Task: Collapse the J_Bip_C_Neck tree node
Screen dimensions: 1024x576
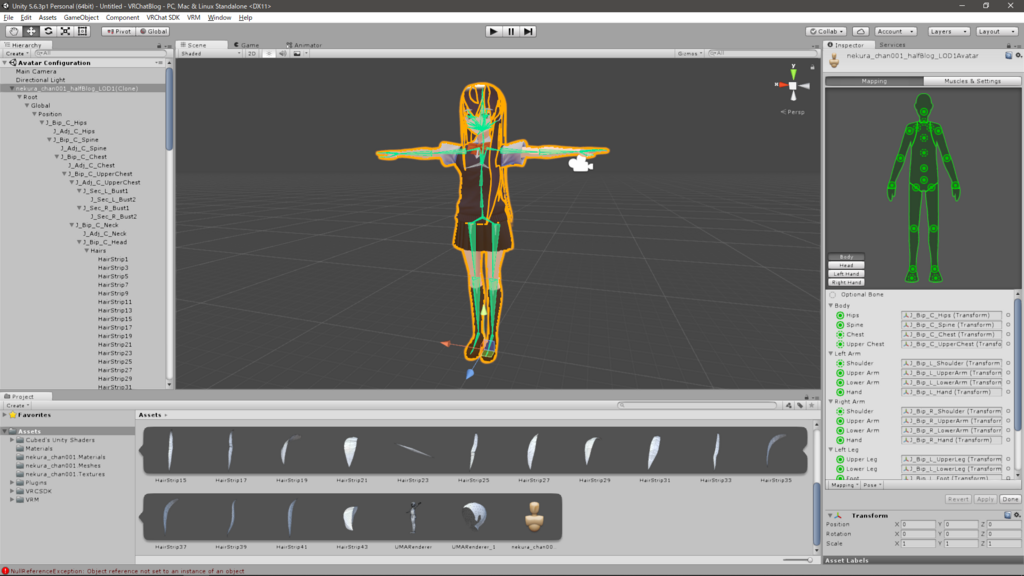Action: tap(72, 225)
